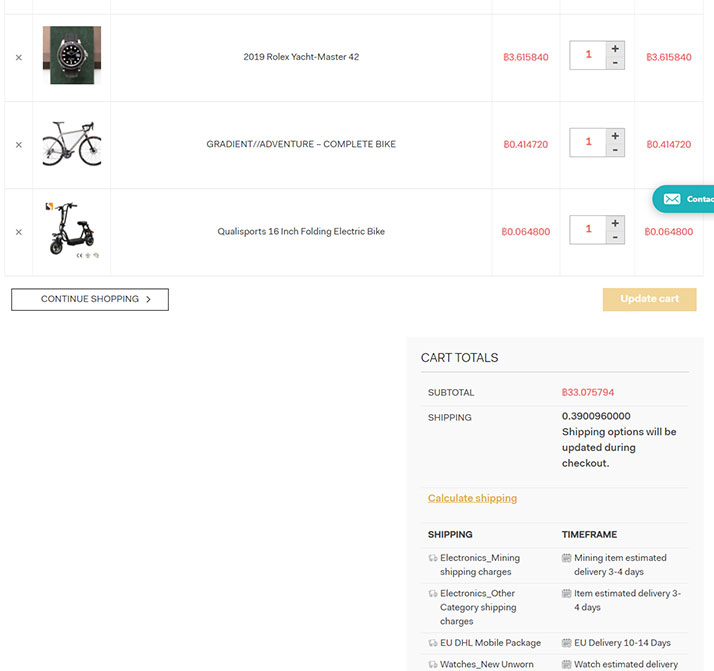Open GRADIENT//ADVENTURE – COMPLETE BIKE link
Image resolution: width=714 pixels, height=671 pixels.
click(x=301, y=144)
